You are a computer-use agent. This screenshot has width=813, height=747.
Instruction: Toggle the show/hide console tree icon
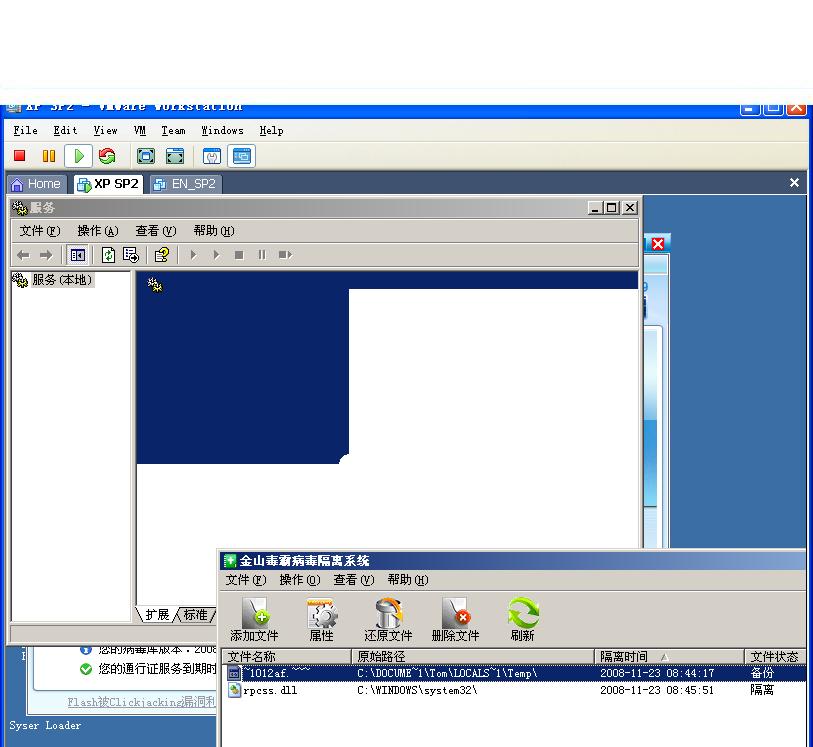tap(78, 255)
